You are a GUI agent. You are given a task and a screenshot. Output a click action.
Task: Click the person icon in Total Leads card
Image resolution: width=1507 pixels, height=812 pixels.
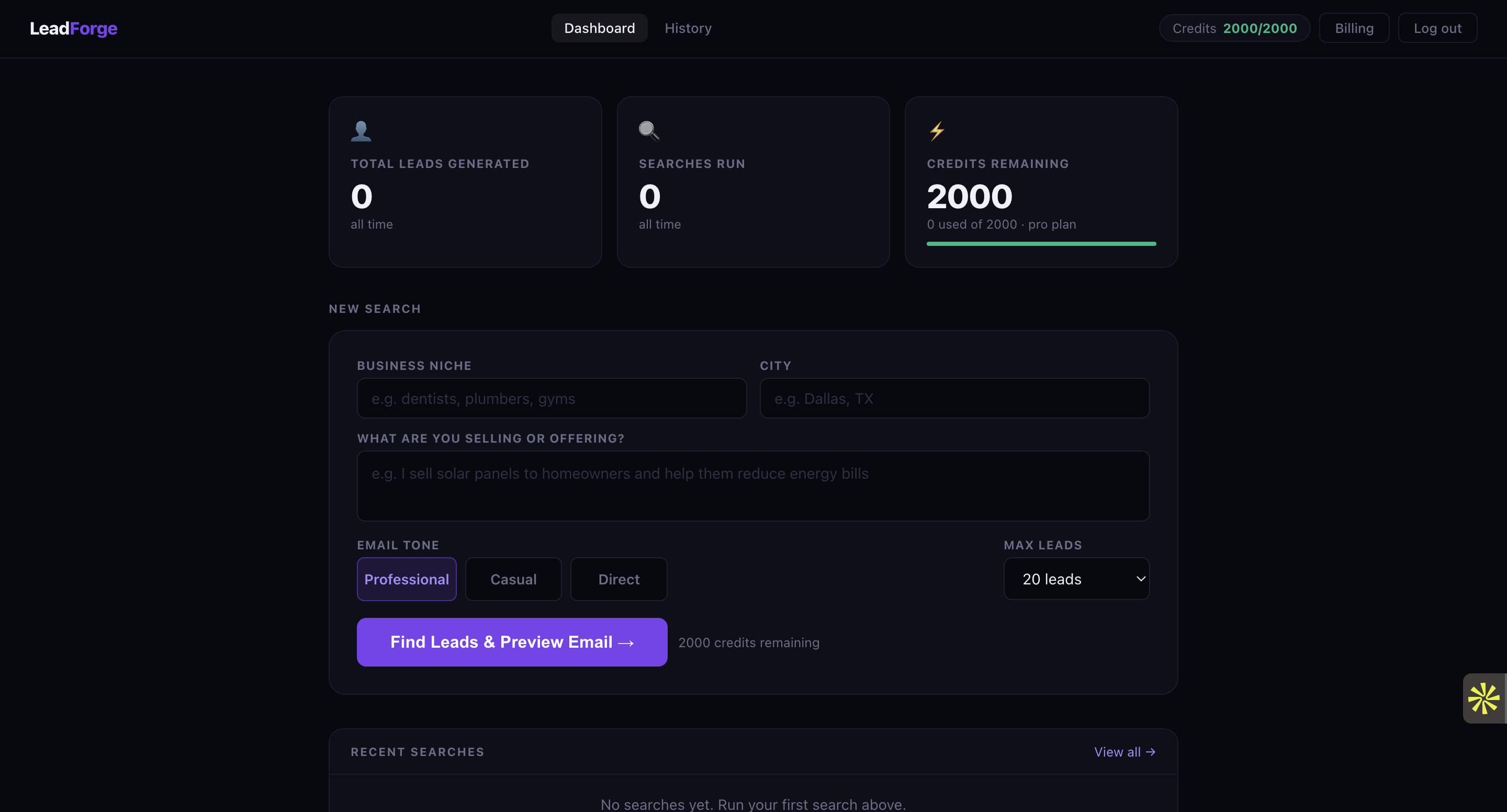[x=361, y=131]
